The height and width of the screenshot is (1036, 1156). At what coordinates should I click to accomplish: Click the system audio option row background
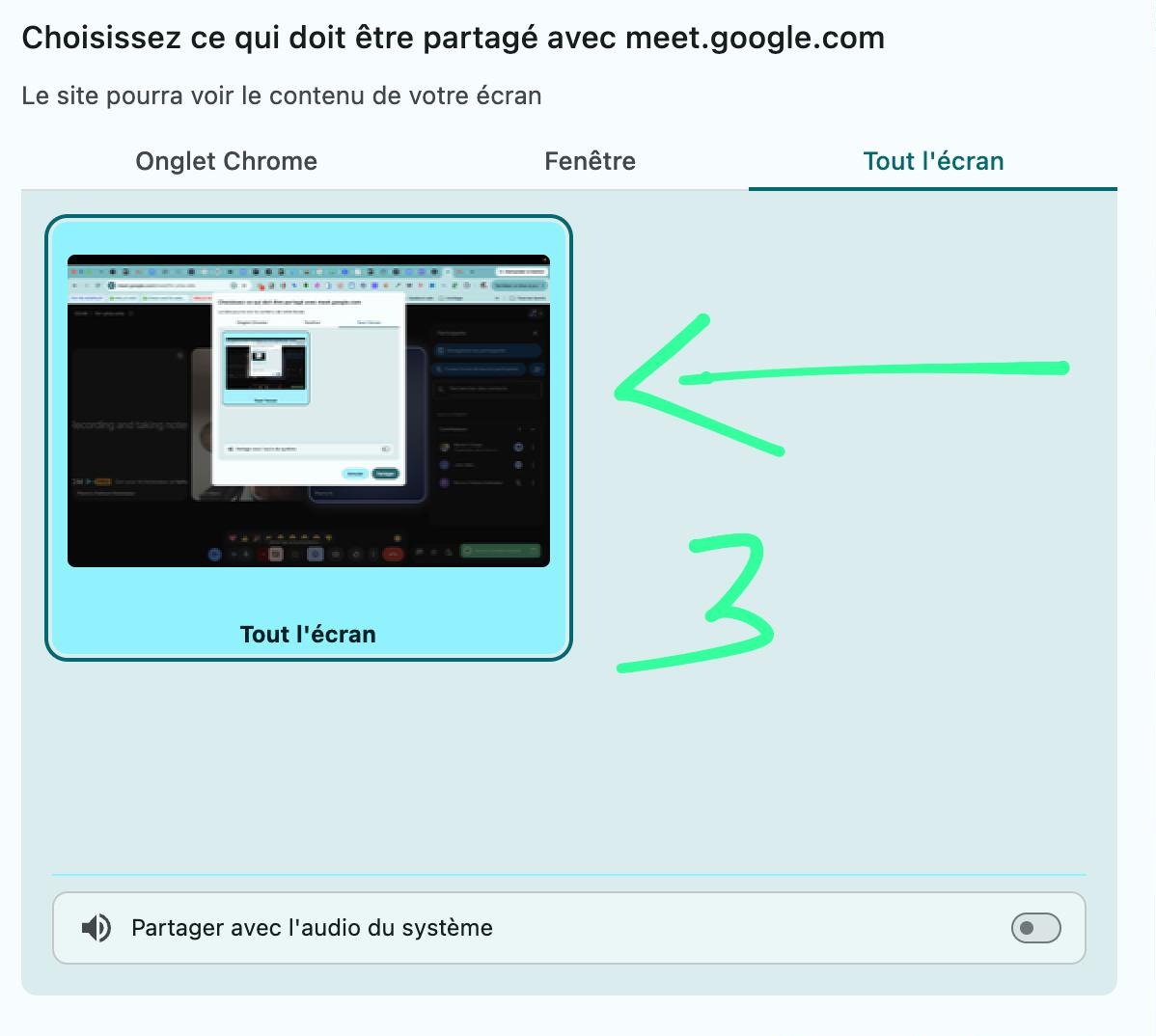point(569,928)
